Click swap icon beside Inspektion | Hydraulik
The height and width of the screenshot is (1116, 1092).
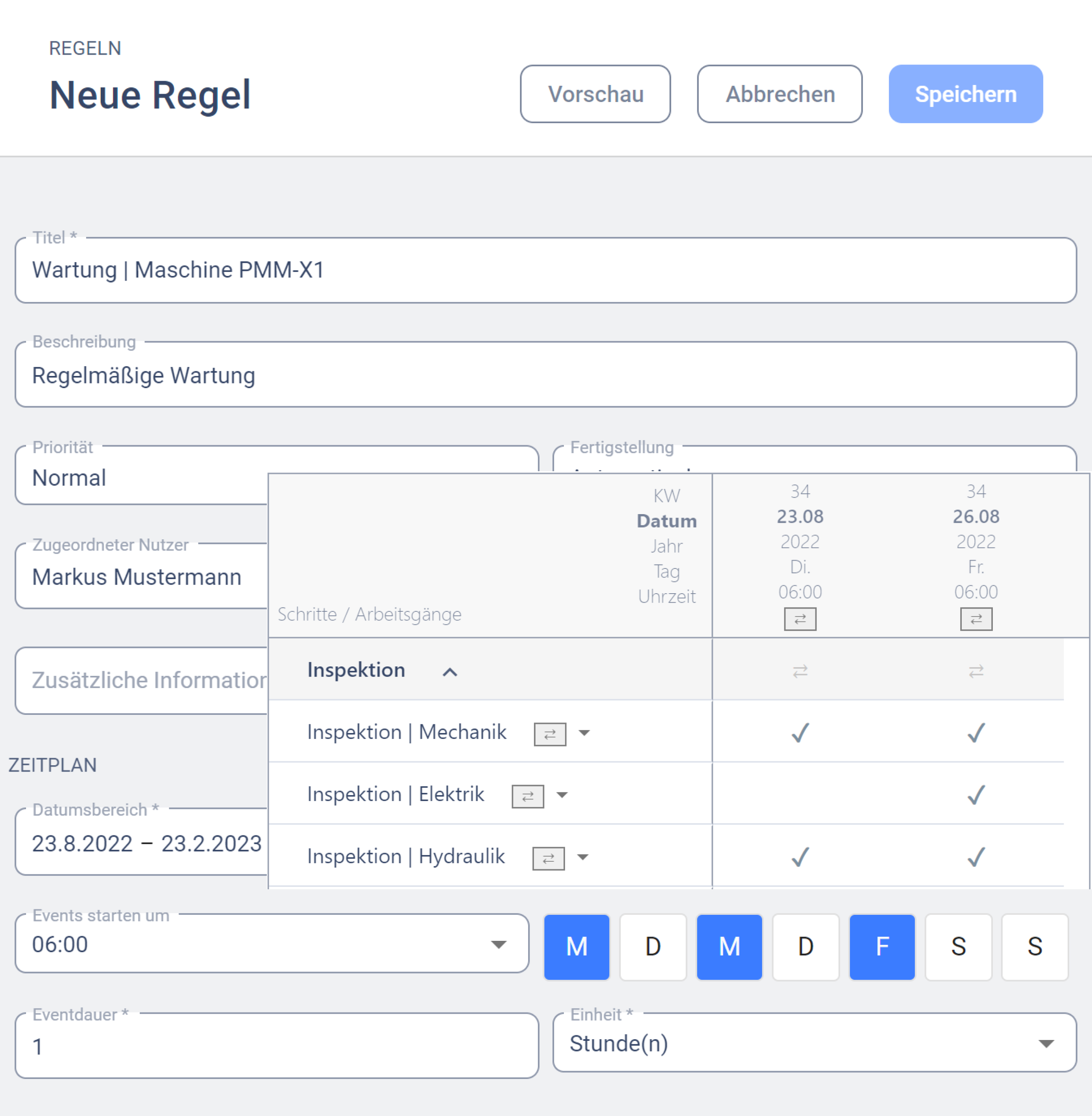coord(548,857)
